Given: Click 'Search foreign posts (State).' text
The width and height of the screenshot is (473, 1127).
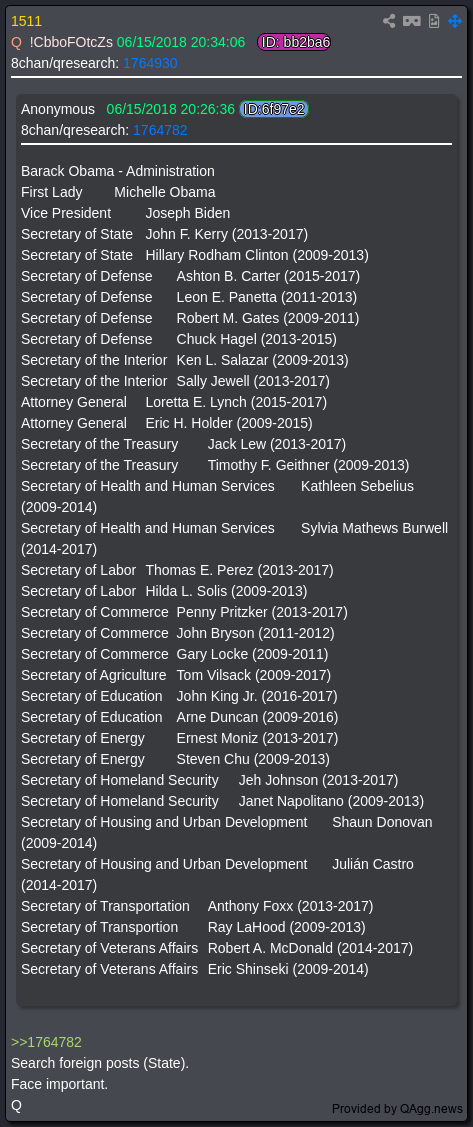Looking at the screenshot, I should click(100, 1063).
